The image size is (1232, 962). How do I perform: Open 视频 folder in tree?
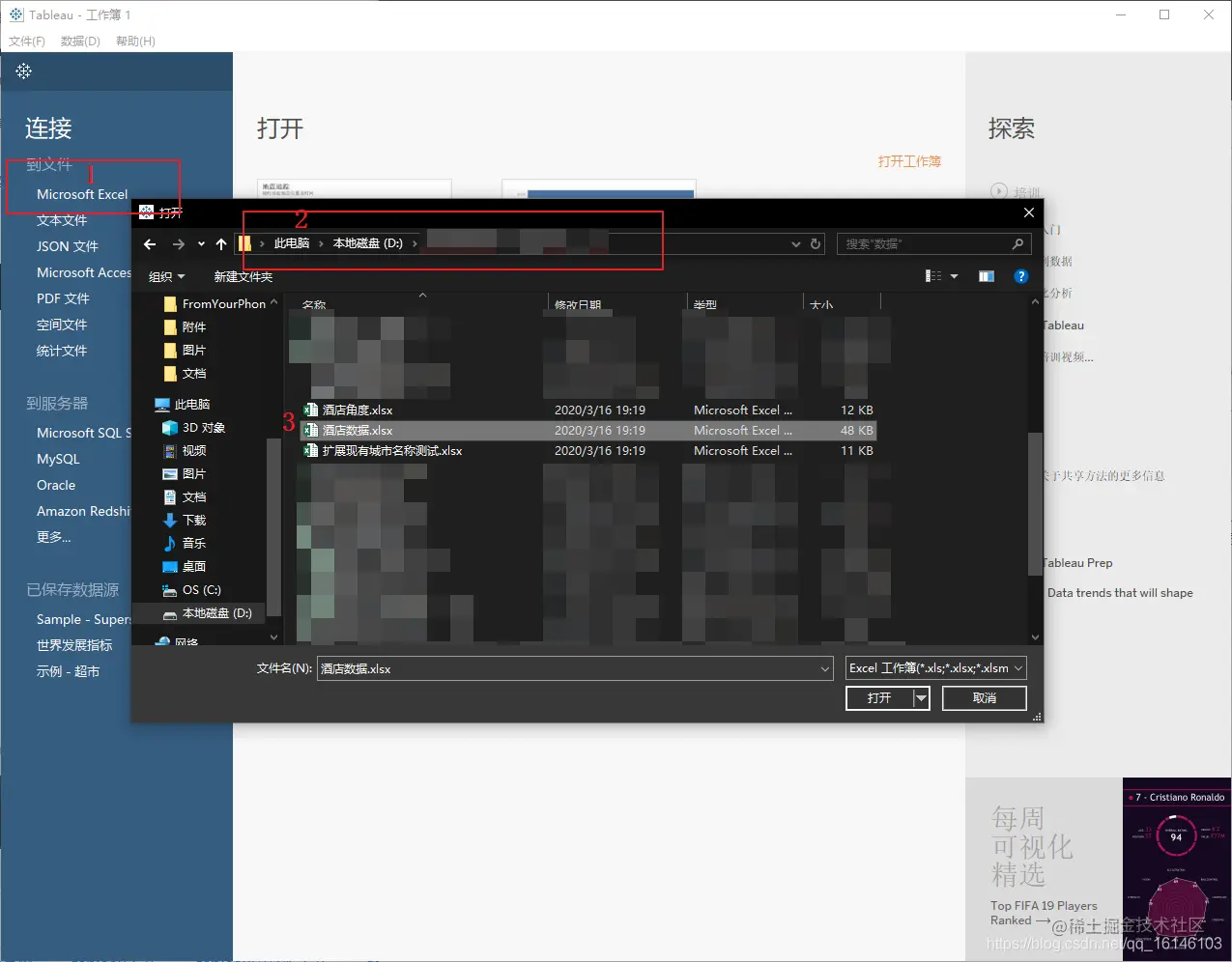(185, 451)
